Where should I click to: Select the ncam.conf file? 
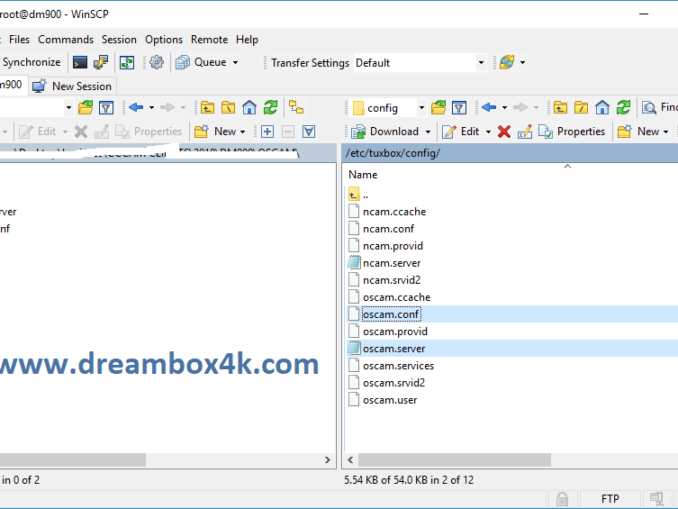click(381, 229)
